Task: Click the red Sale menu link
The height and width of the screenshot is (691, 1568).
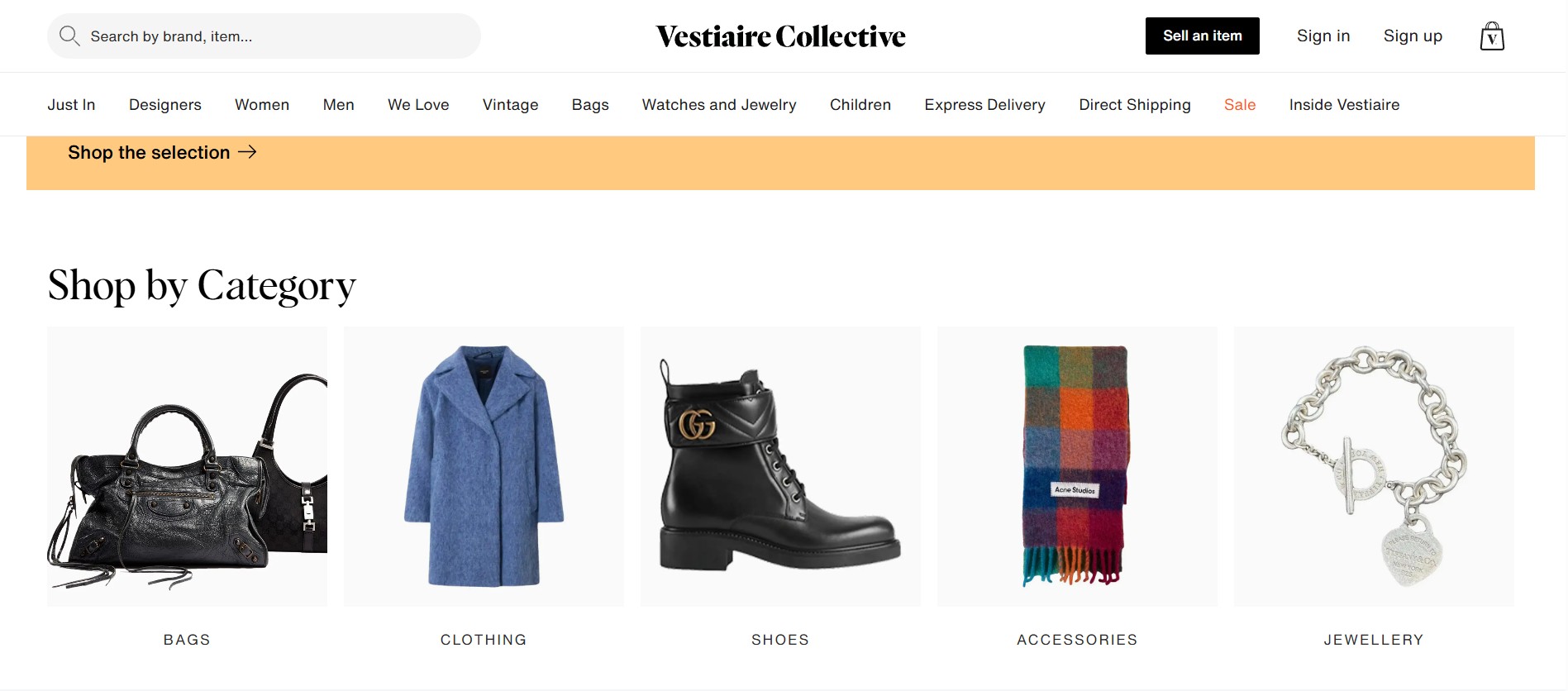Action: coord(1239,105)
